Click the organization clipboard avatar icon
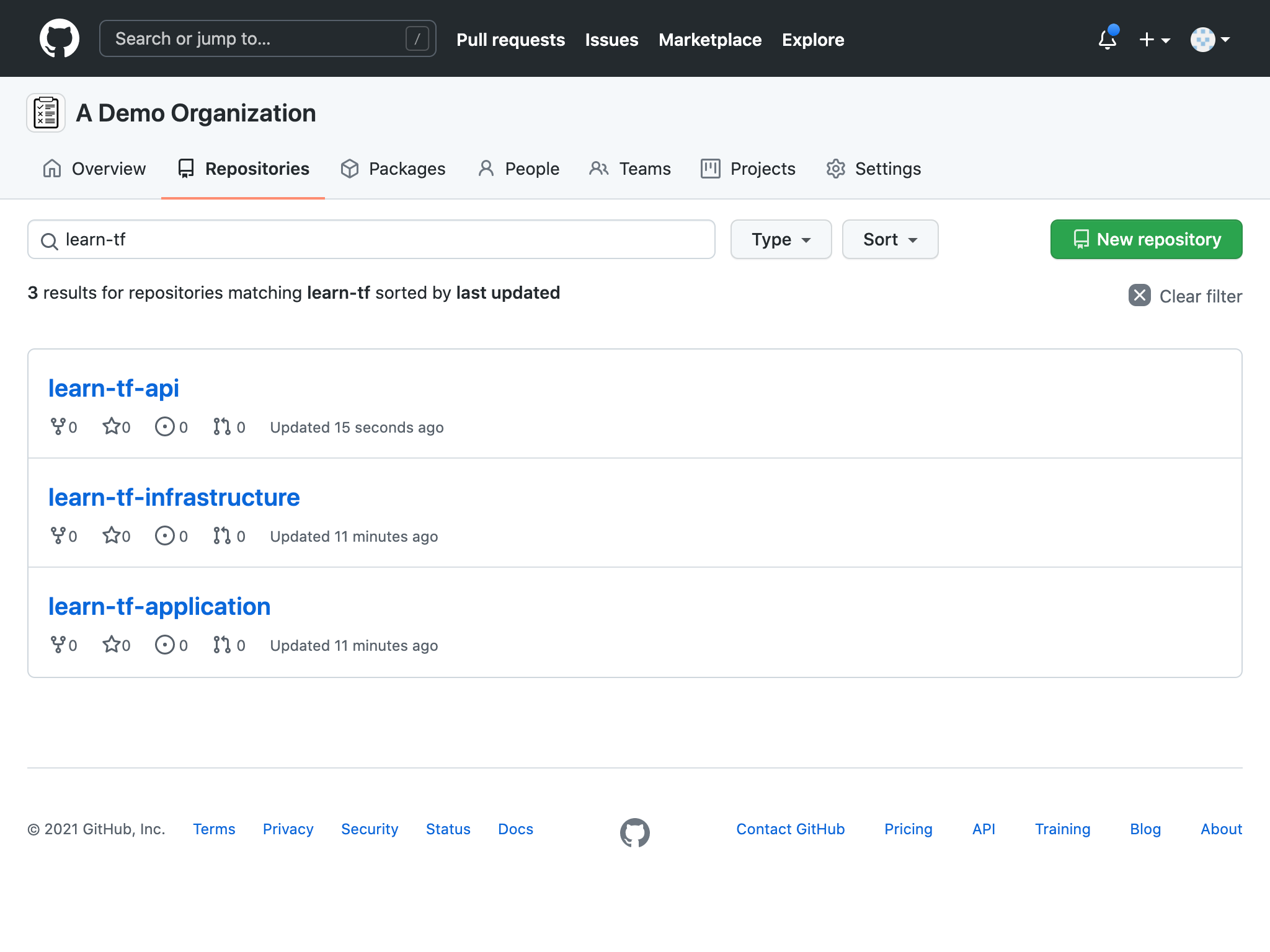This screenshot has height=952, width=1270. click(x=46, y=113)
